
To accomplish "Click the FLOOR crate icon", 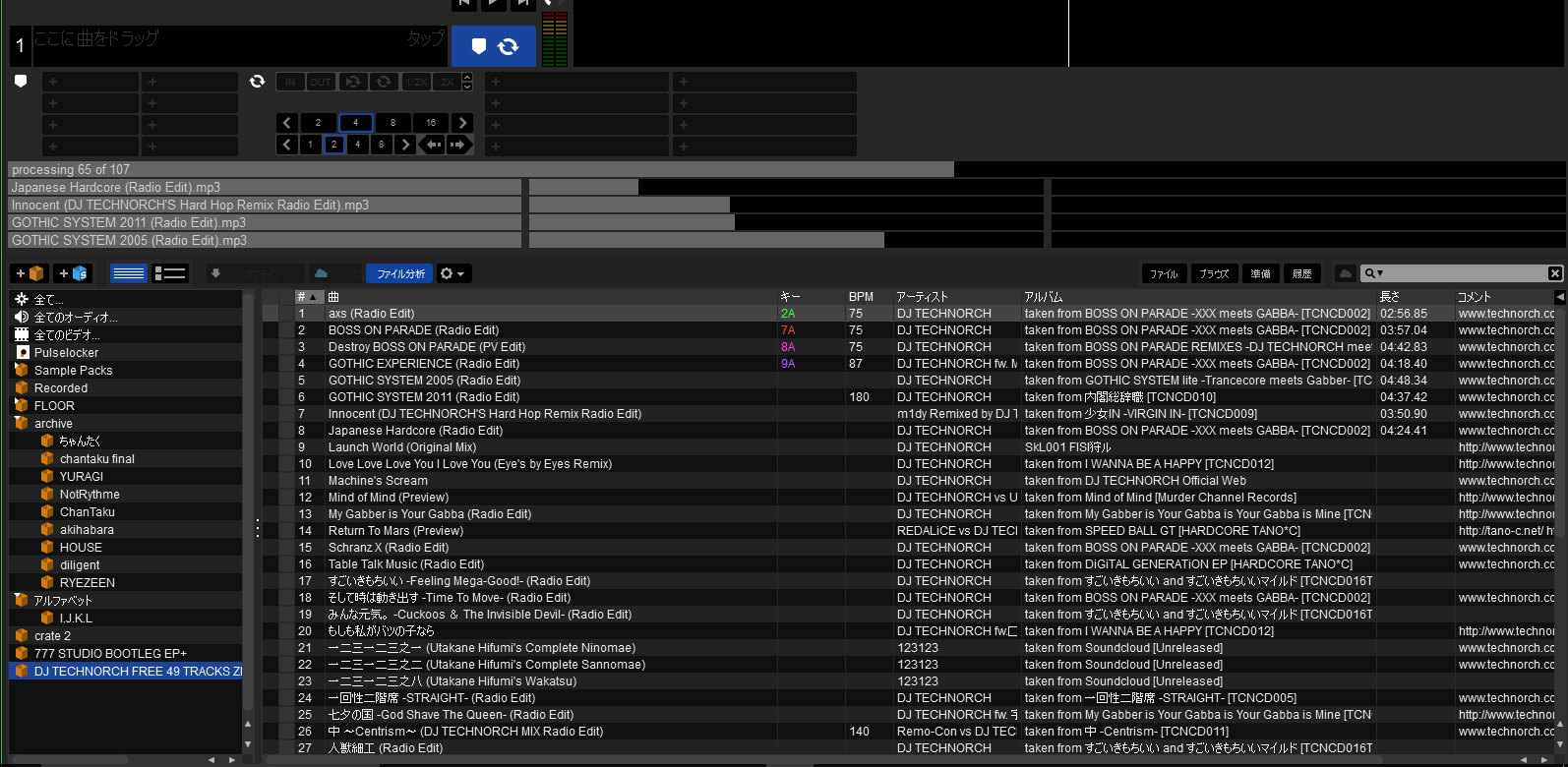I will [21, 406].
